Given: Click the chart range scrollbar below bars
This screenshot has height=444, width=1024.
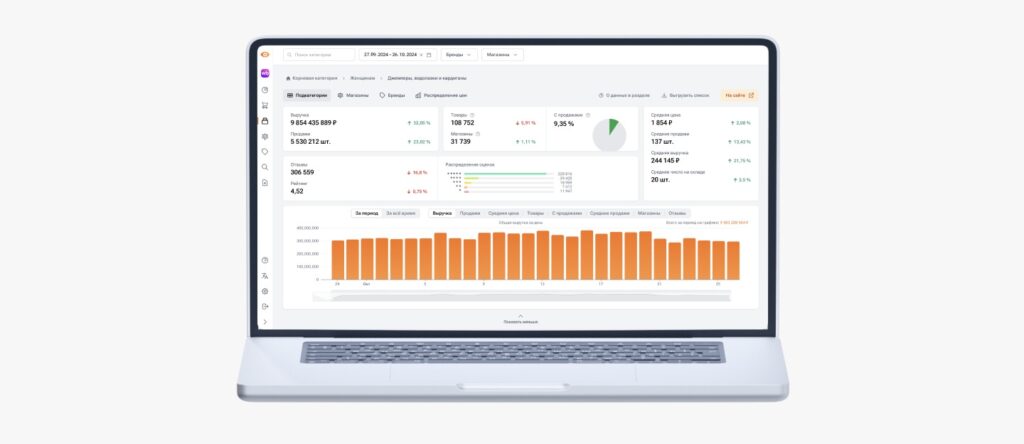Looking at the screenshot, I should (x=520, y=296).
